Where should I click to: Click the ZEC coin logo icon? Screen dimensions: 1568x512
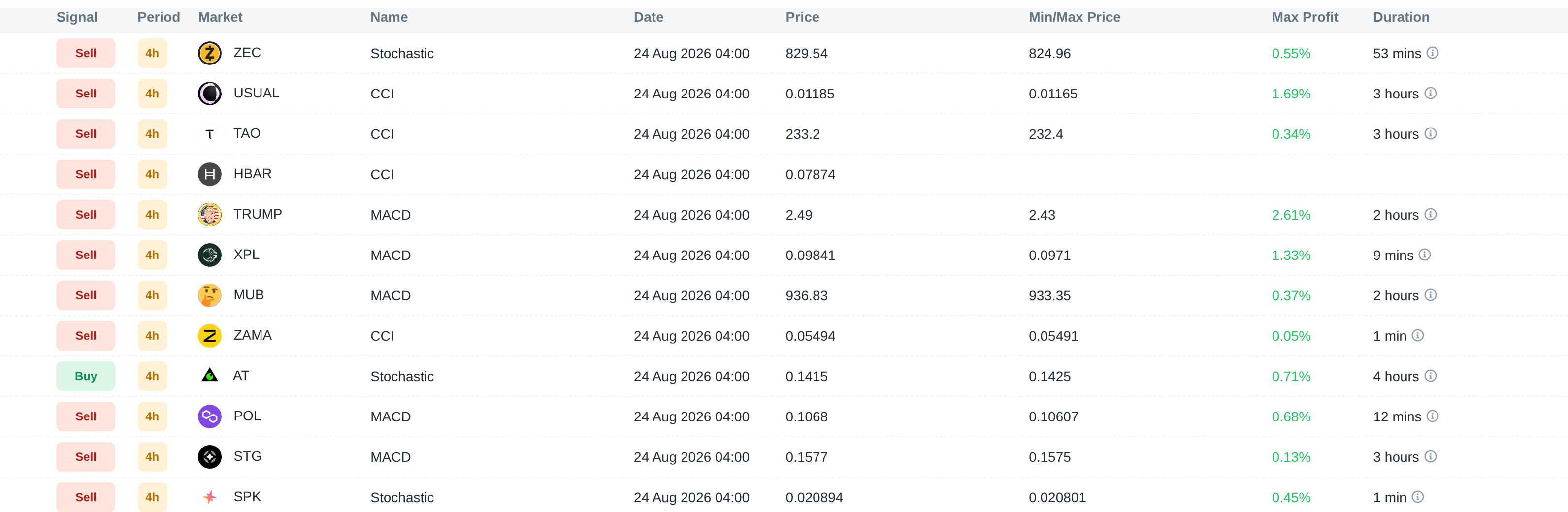point(209,53)
